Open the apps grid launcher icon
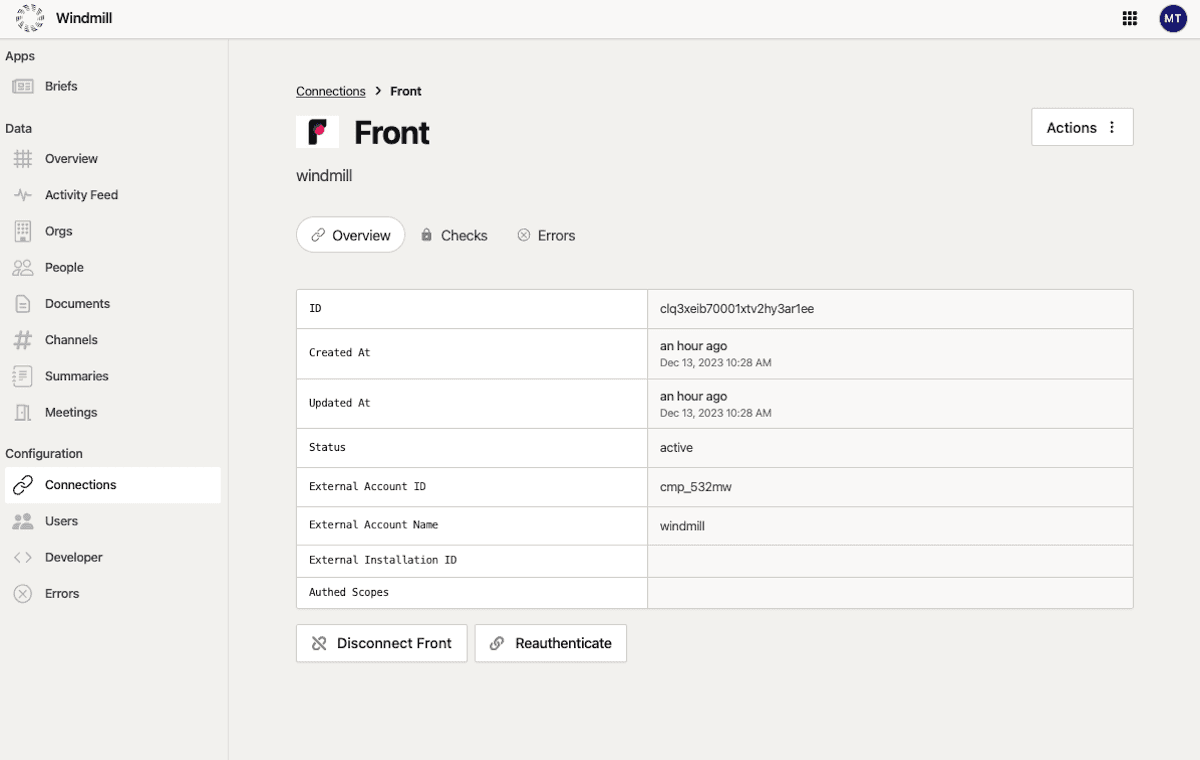This screenshot has height=760, width=1200. pos(1130,18)
